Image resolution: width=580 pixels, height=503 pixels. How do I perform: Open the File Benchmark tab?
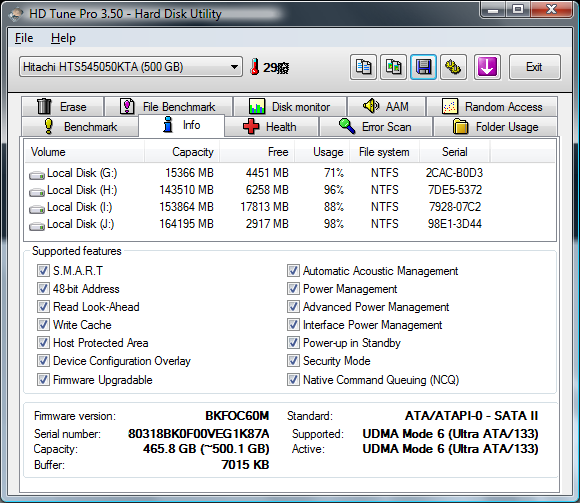pyautogui.click(x=169, y=107)
